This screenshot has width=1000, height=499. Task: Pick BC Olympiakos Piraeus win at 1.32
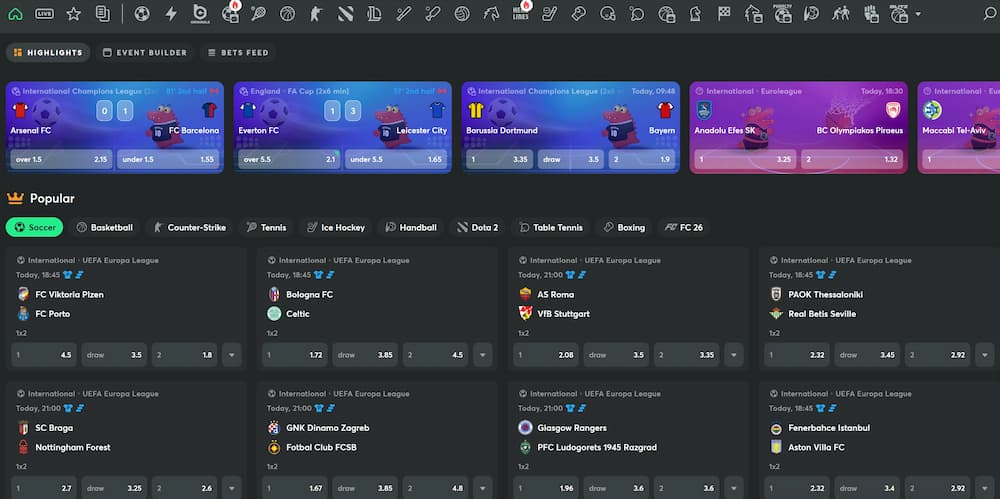(852, 160)
